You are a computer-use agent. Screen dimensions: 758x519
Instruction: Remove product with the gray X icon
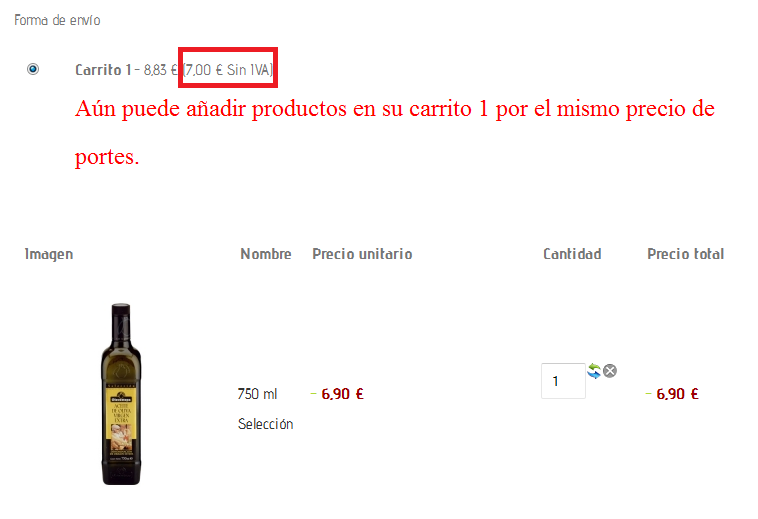click(610, 371)
